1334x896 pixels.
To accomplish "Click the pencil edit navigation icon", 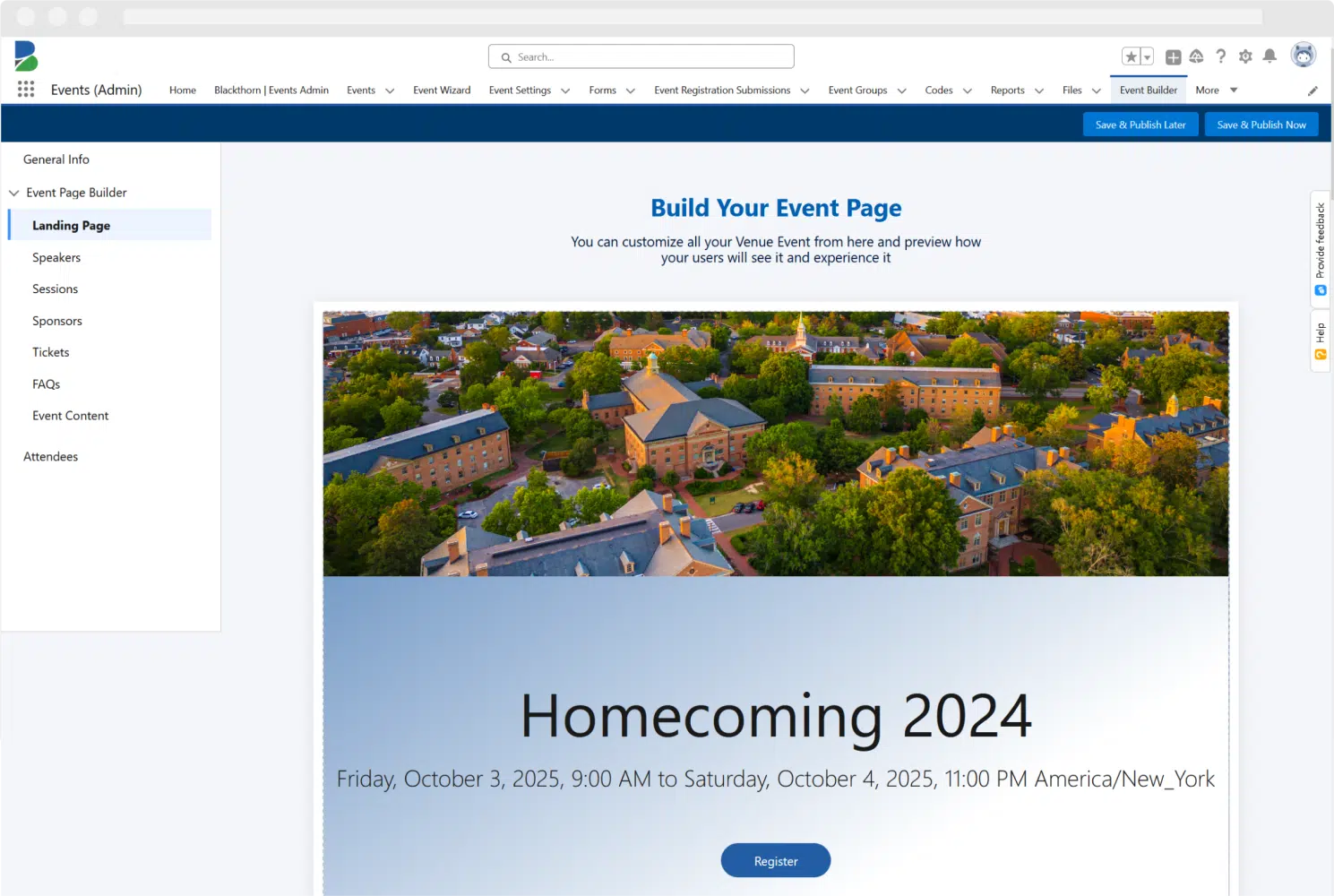I will coord(1312,90).
